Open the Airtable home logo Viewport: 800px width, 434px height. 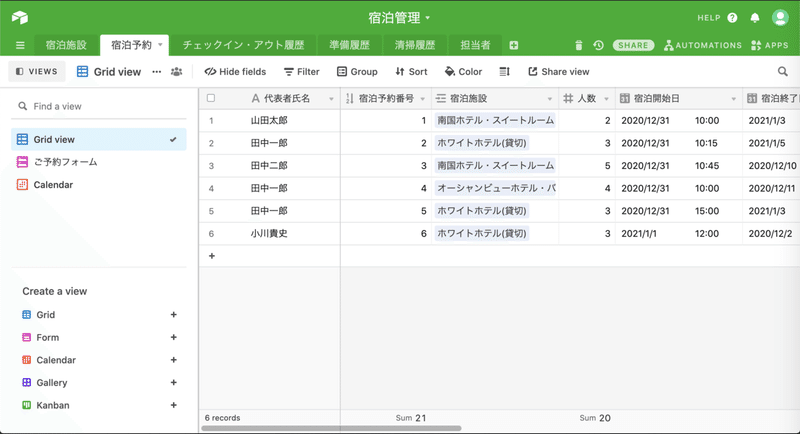coord(20,18)
